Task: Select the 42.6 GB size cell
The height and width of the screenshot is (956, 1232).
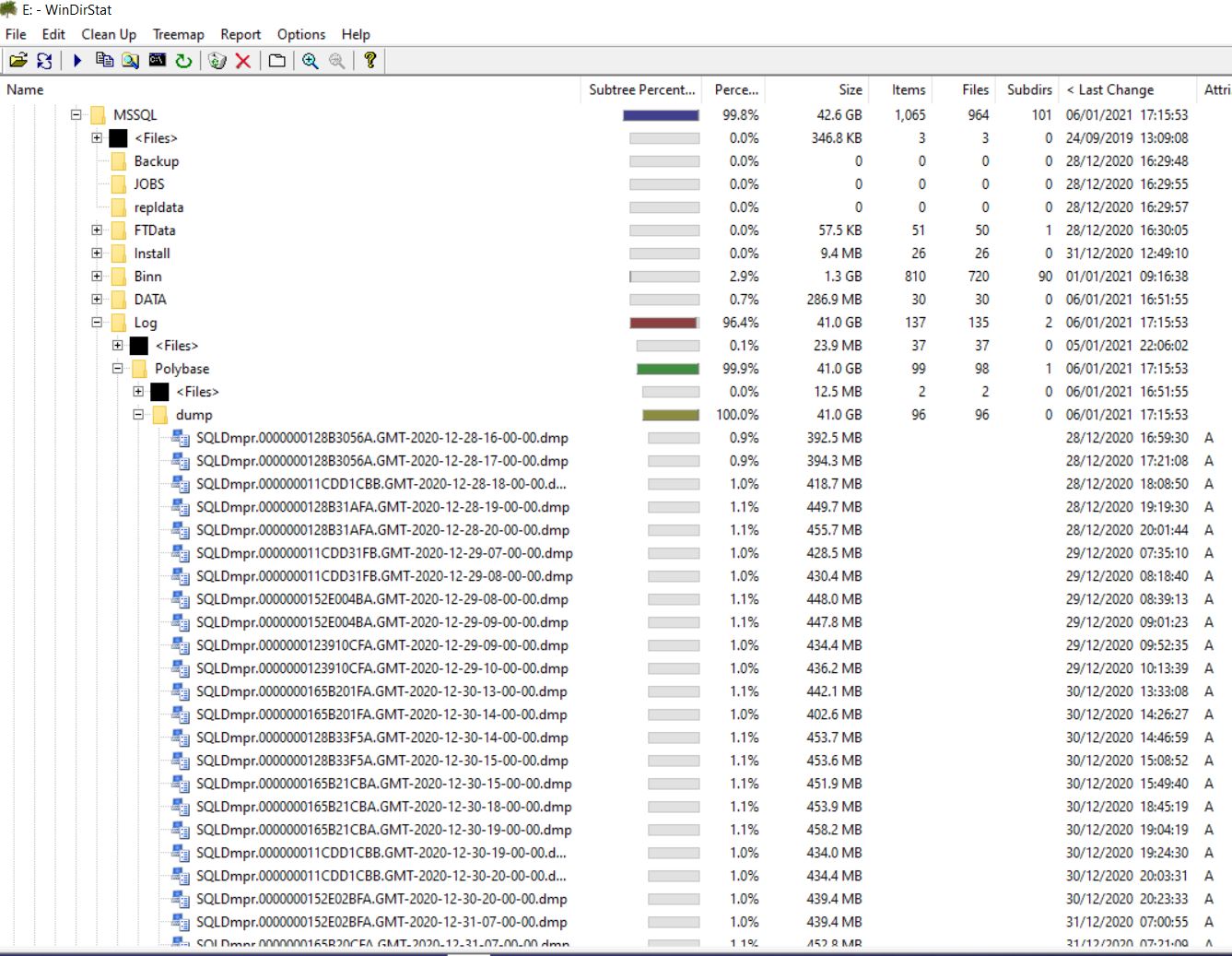Action: click(x=839, y=115)
